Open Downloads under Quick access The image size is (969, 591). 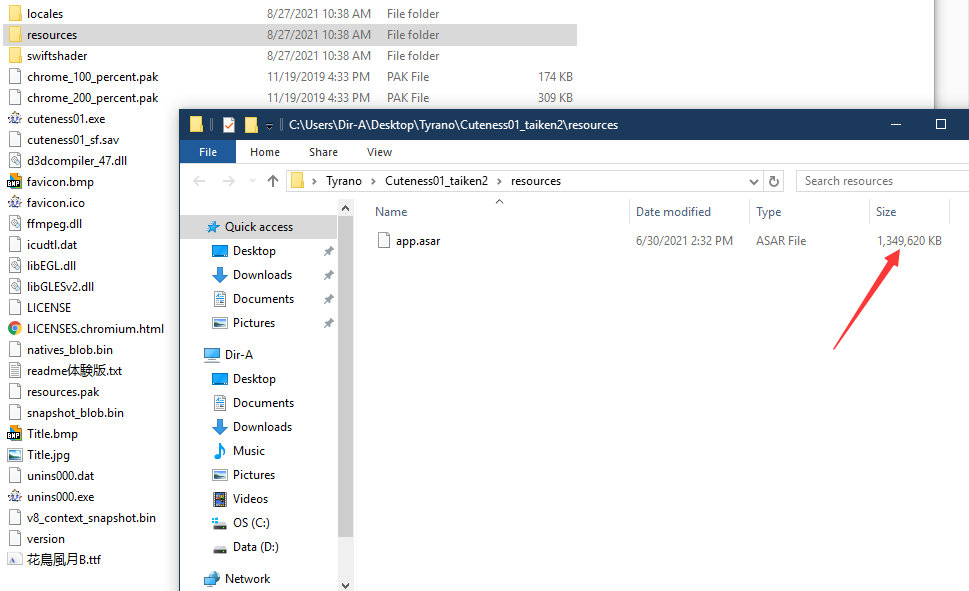(x=262, y=274)
